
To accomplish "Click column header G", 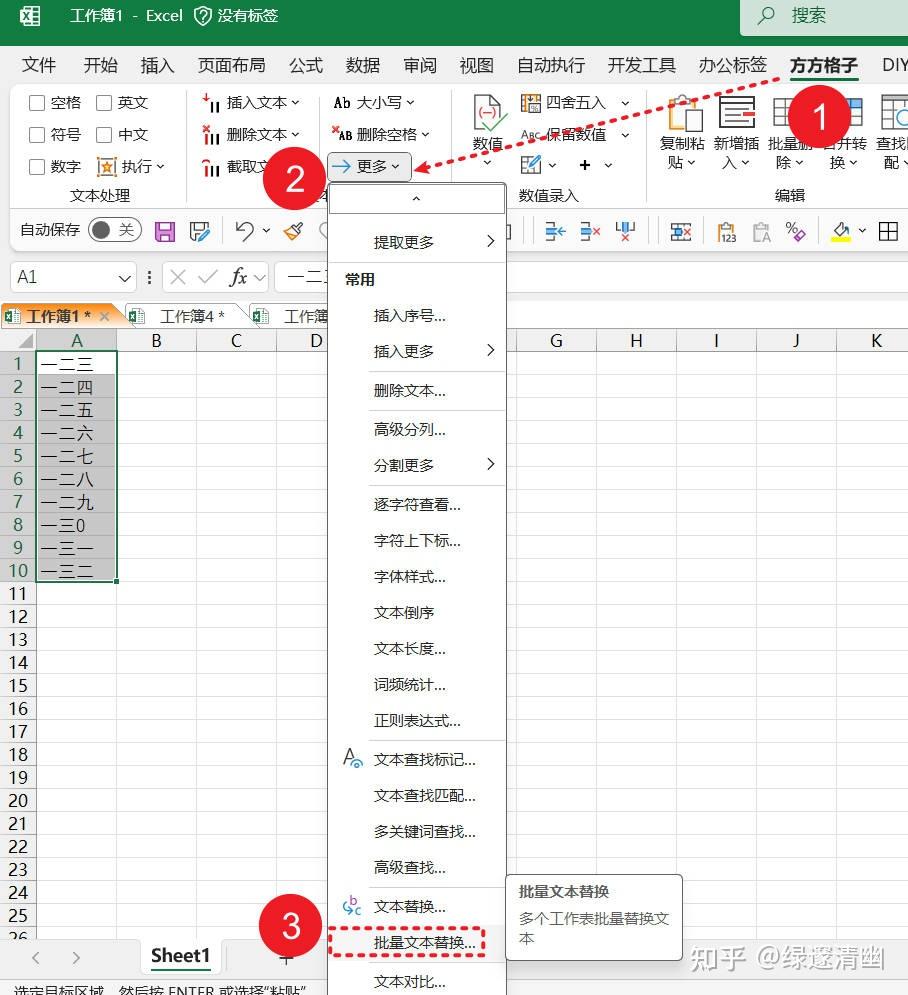I will pyautogui.click(x=556, y=341).
